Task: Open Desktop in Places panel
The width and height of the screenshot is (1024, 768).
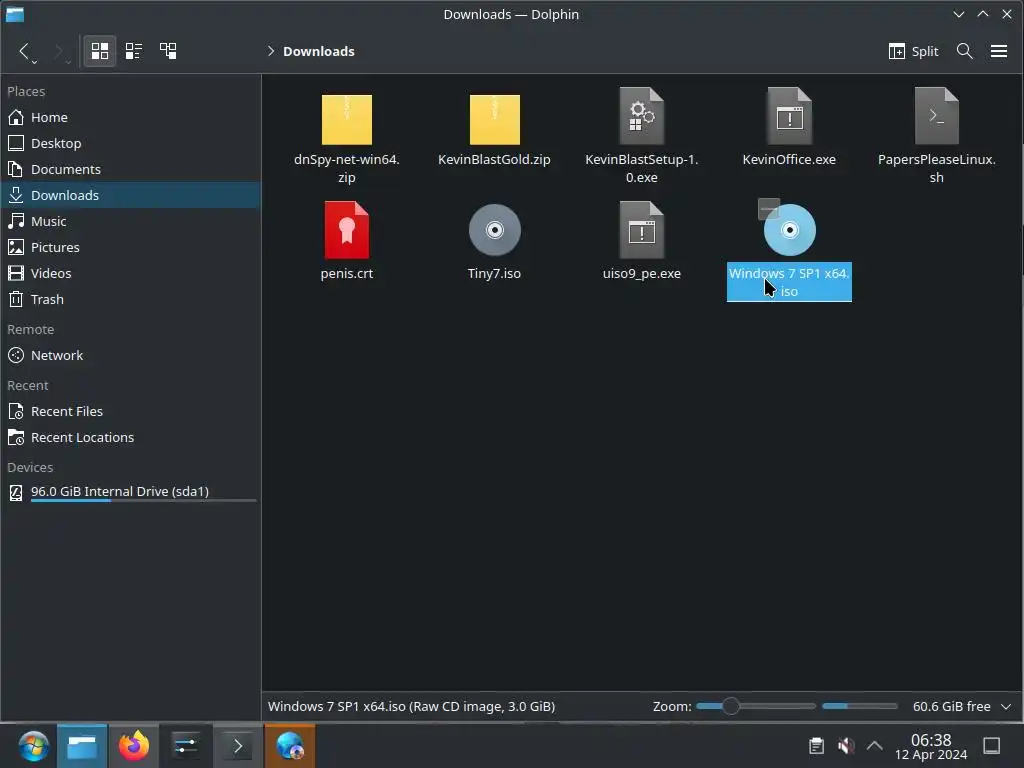Action: coord(131,143)
